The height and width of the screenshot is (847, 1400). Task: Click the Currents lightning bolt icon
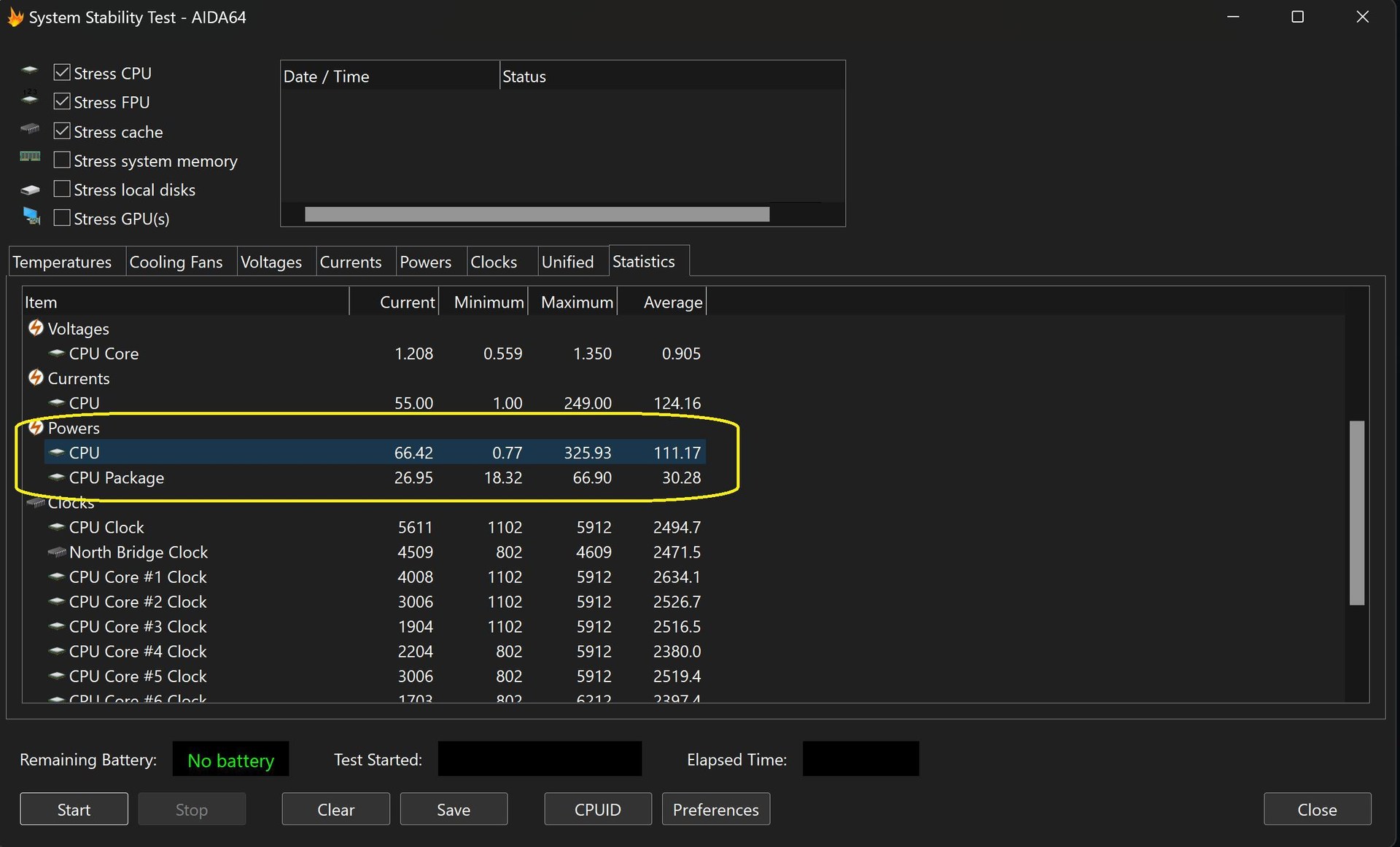[x=36, y=378]
